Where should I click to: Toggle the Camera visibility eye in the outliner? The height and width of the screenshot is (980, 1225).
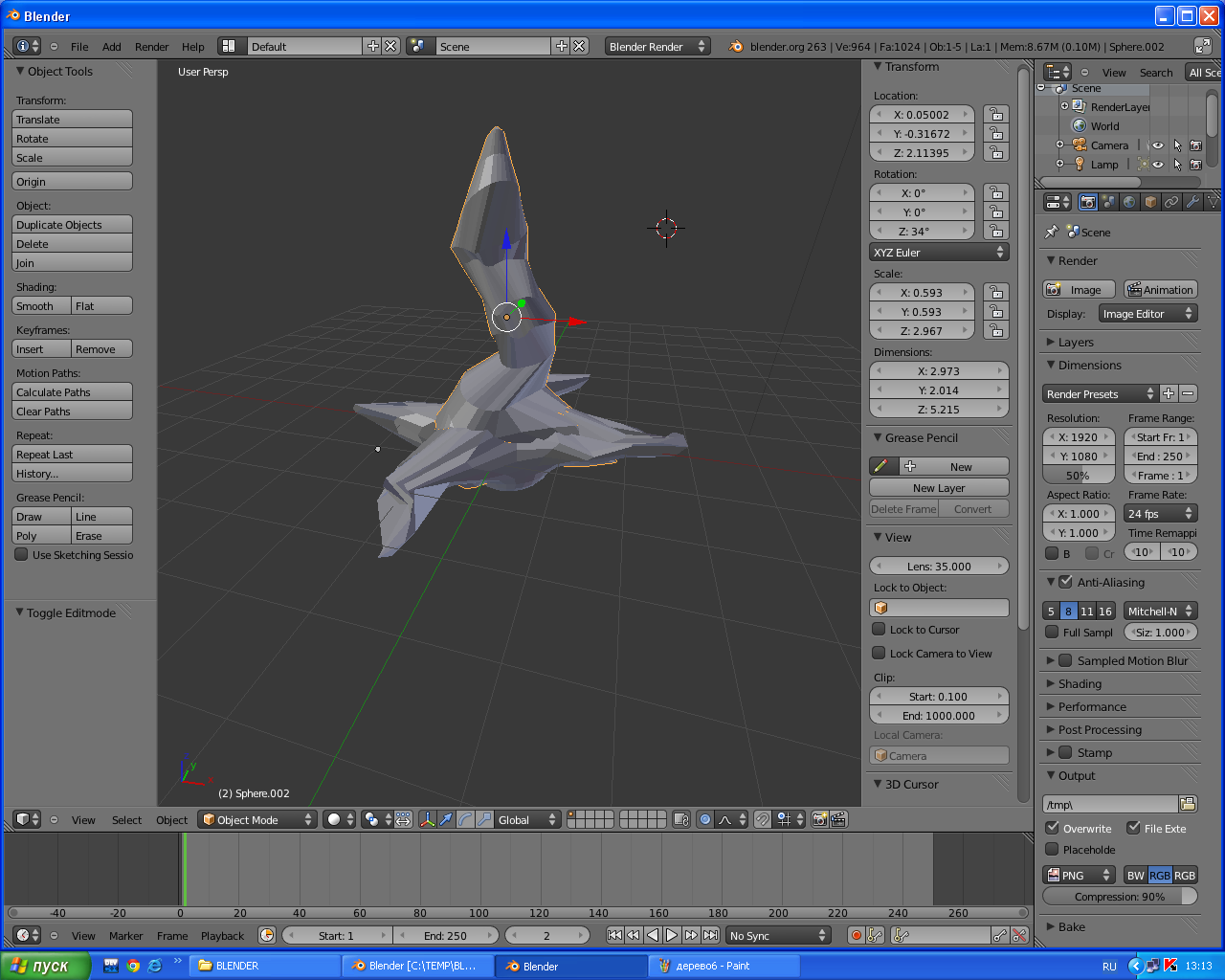point(1158,145)
